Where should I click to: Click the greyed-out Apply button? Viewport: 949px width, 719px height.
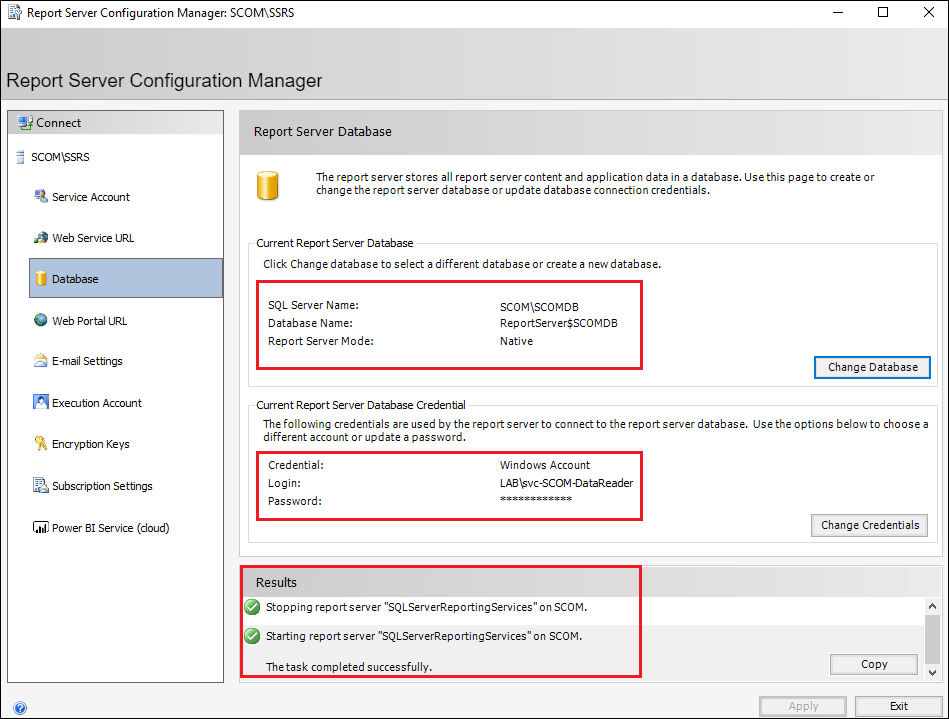click(803, 706)
